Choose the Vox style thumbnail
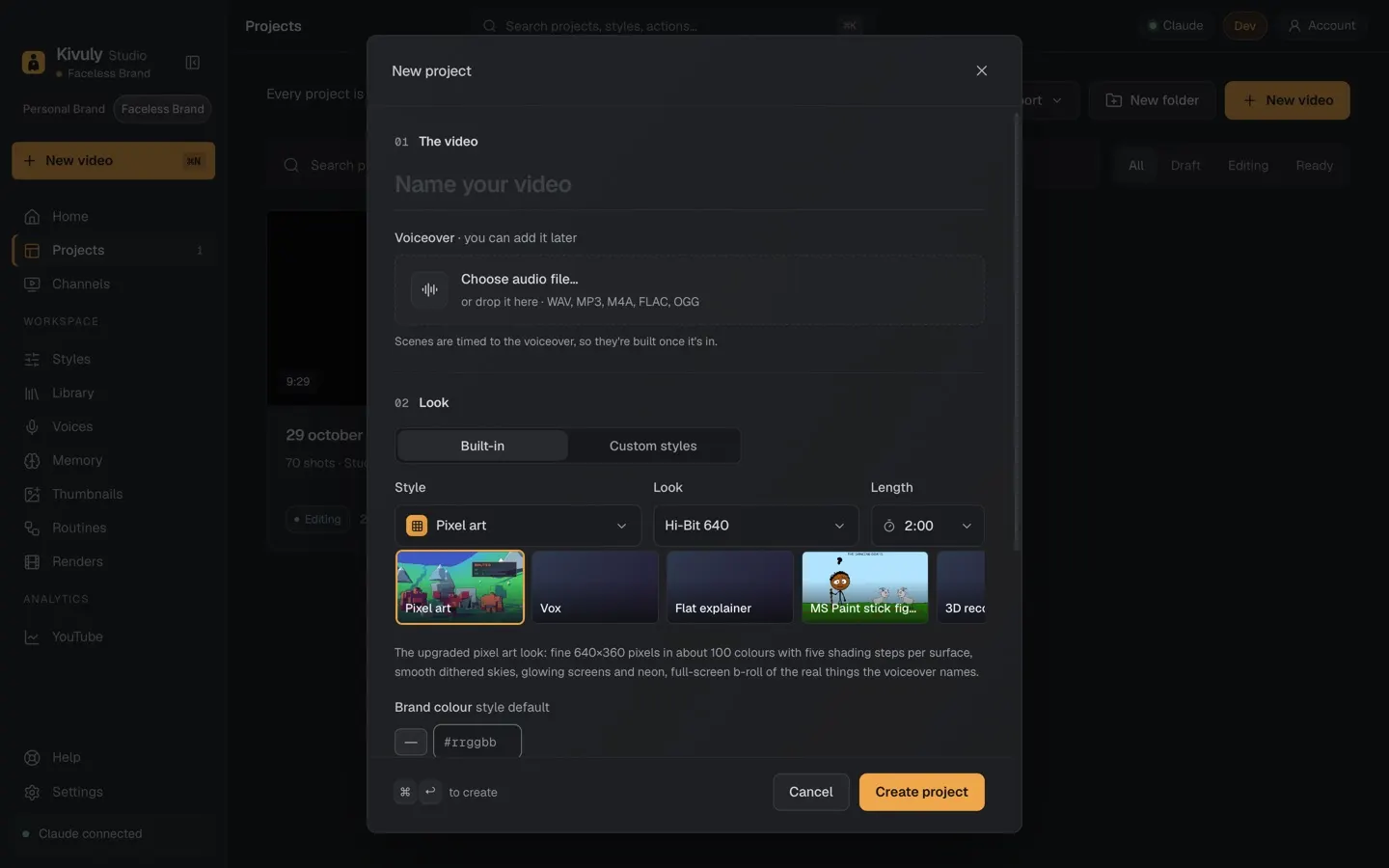 click(595, 587)
